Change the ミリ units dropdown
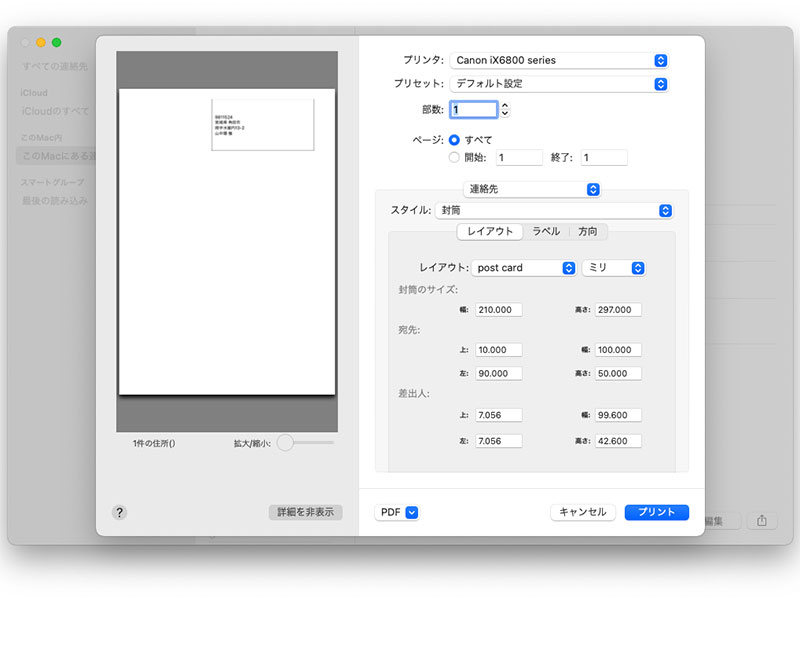 (613, 268)
